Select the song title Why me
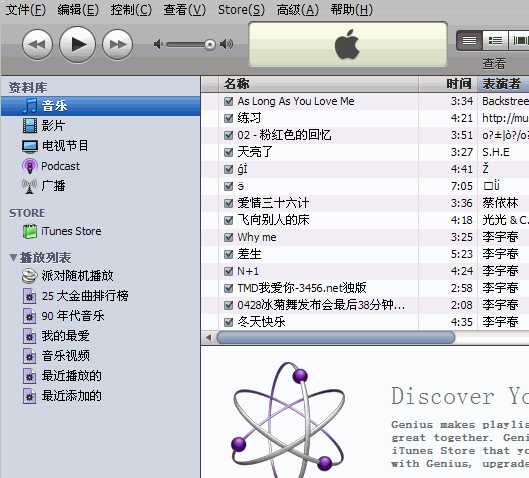The image size is (529, 478). pos(257,237)
